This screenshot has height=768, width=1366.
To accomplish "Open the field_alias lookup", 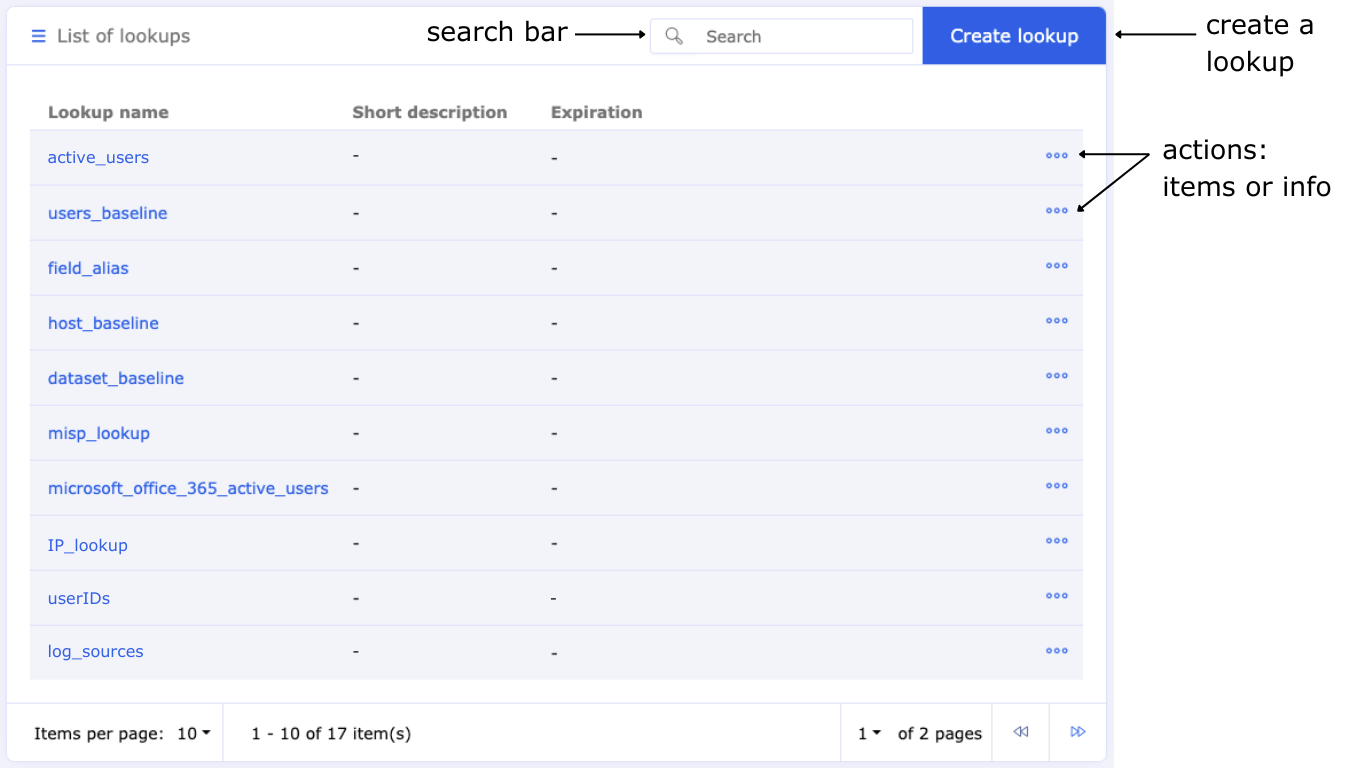I will [88, 268].
